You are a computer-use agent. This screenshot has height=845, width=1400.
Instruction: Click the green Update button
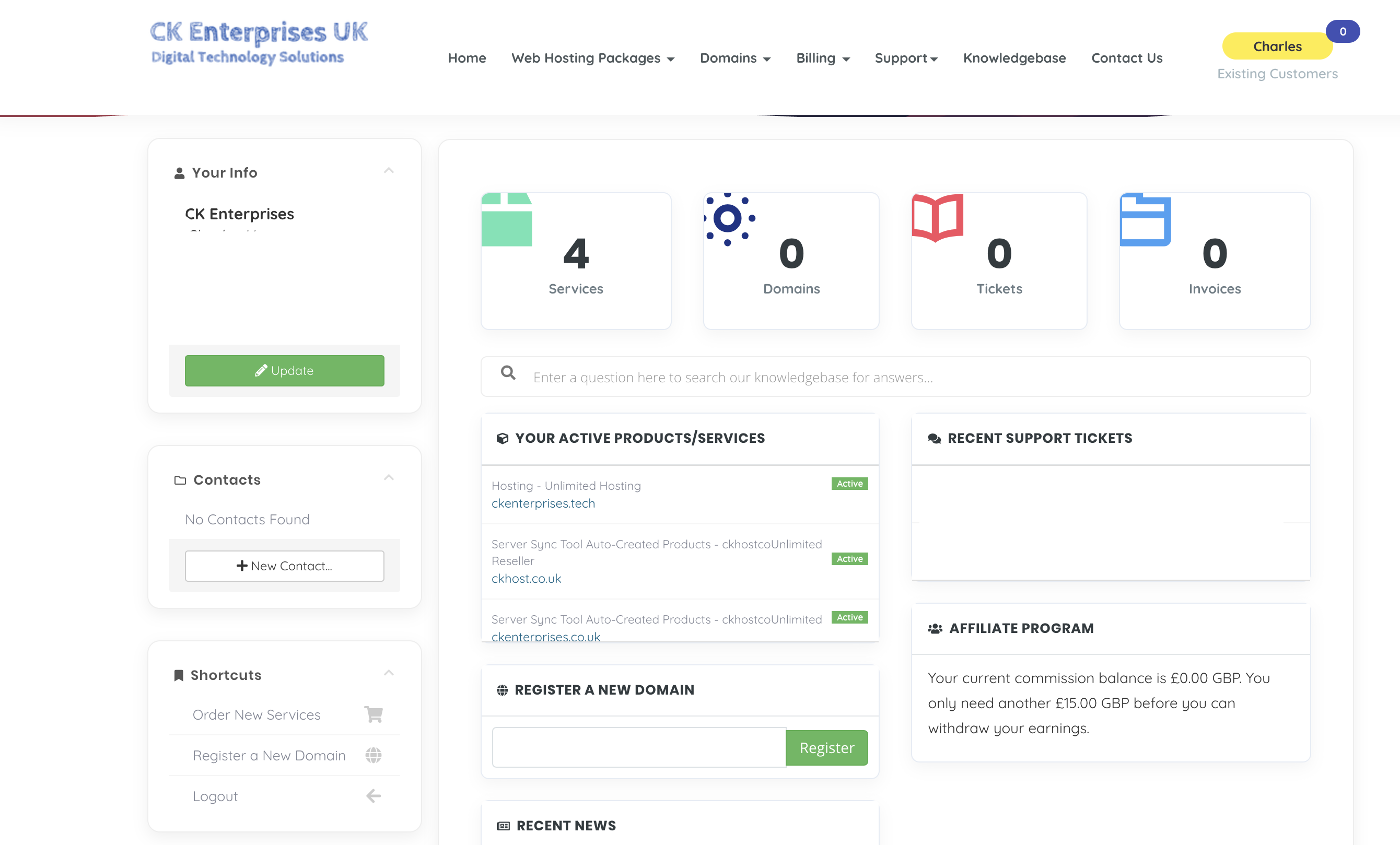[x=284, y=370]
